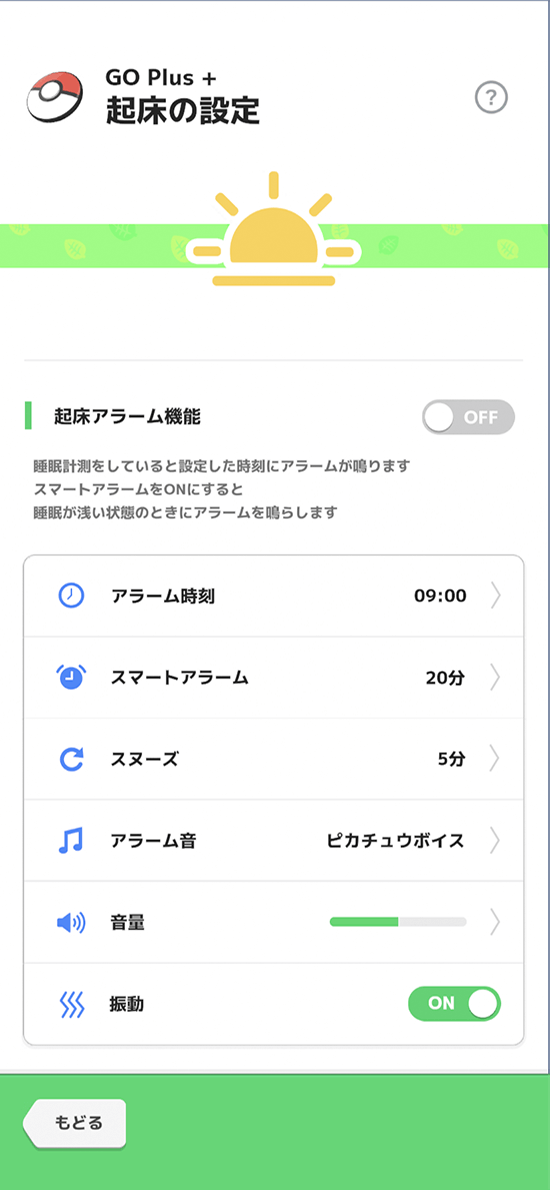Select the スヌーズ 5分 row
The image size is (550, 1190).
click(274, 759)
